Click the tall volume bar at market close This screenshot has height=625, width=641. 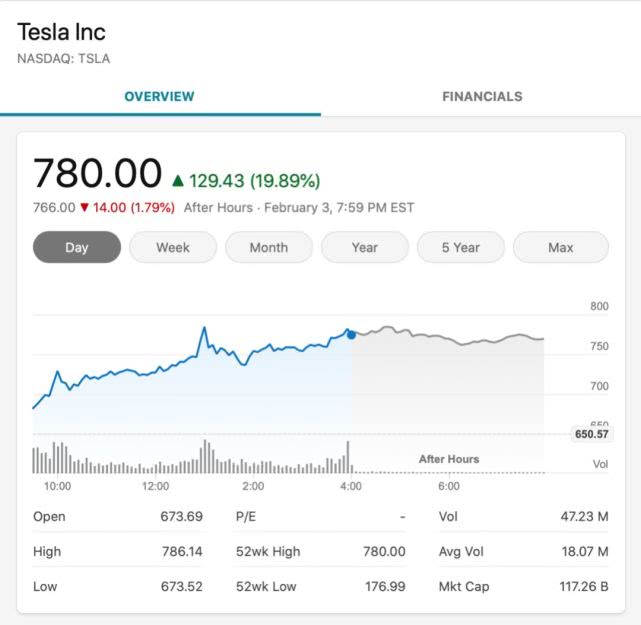[x=347, y=457]
